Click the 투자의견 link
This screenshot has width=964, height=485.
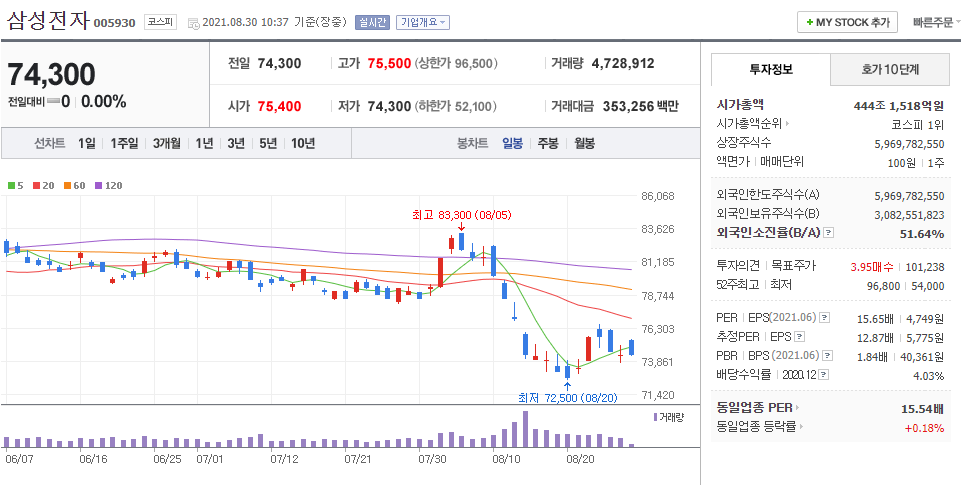tap(738, 266)
